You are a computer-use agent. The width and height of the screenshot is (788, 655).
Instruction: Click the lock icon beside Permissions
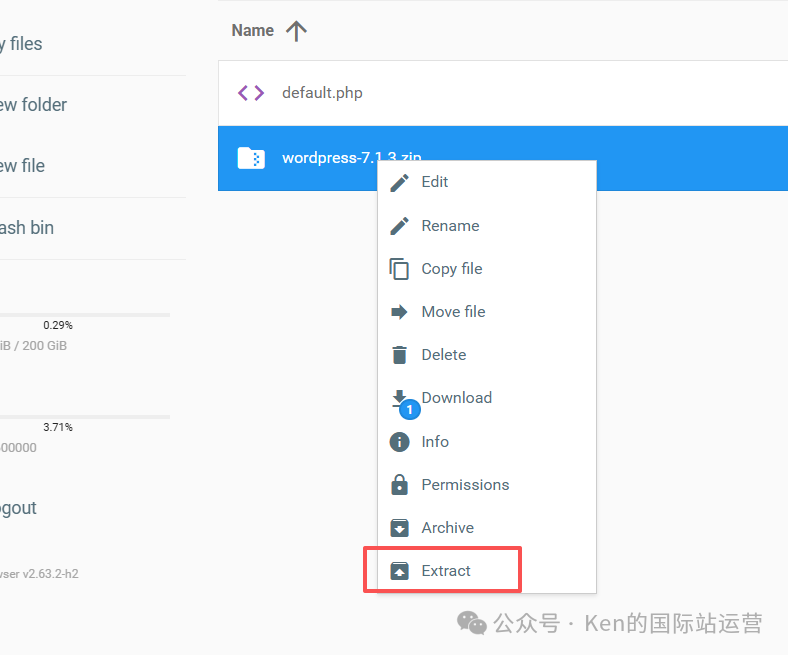400,485
